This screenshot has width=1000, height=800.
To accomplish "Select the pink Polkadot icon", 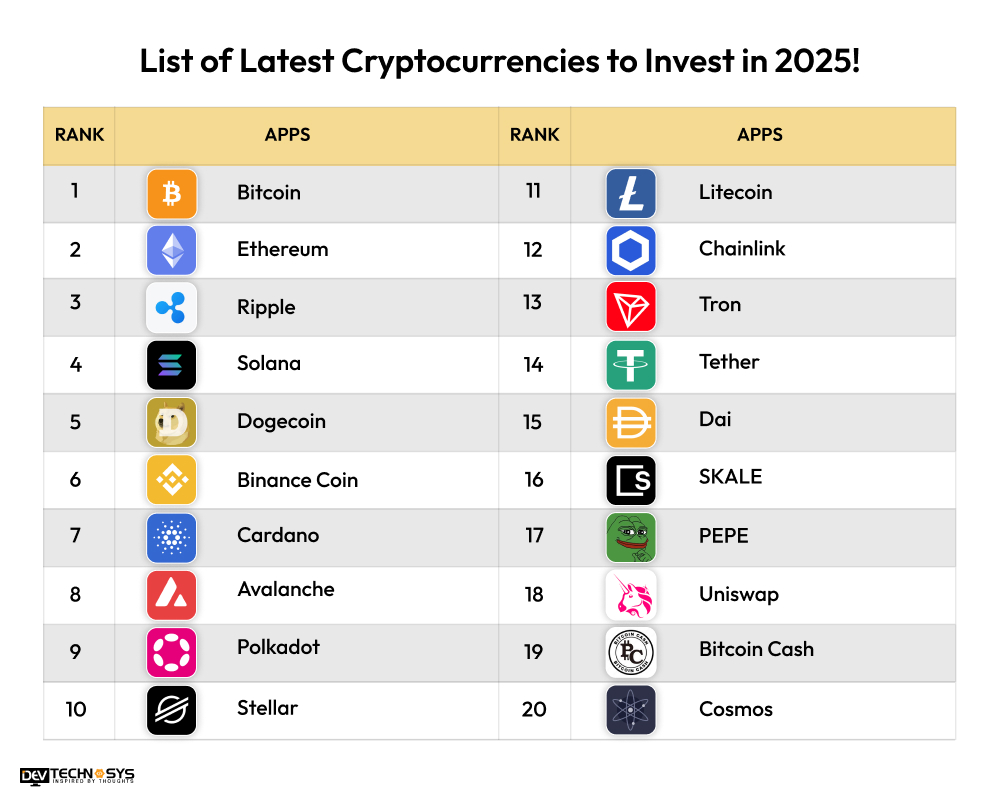I will [172, 653].
